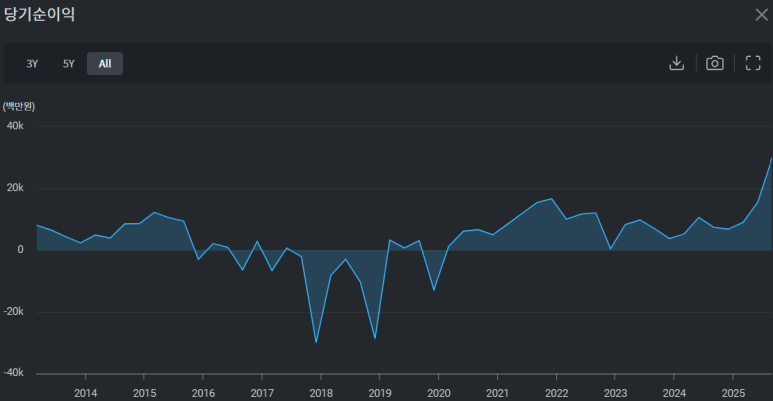Image resolution: width=773 pixels, height=401 pixels.
Task: Click the 2014 x-axis label
Action: [x=85, y=392]
